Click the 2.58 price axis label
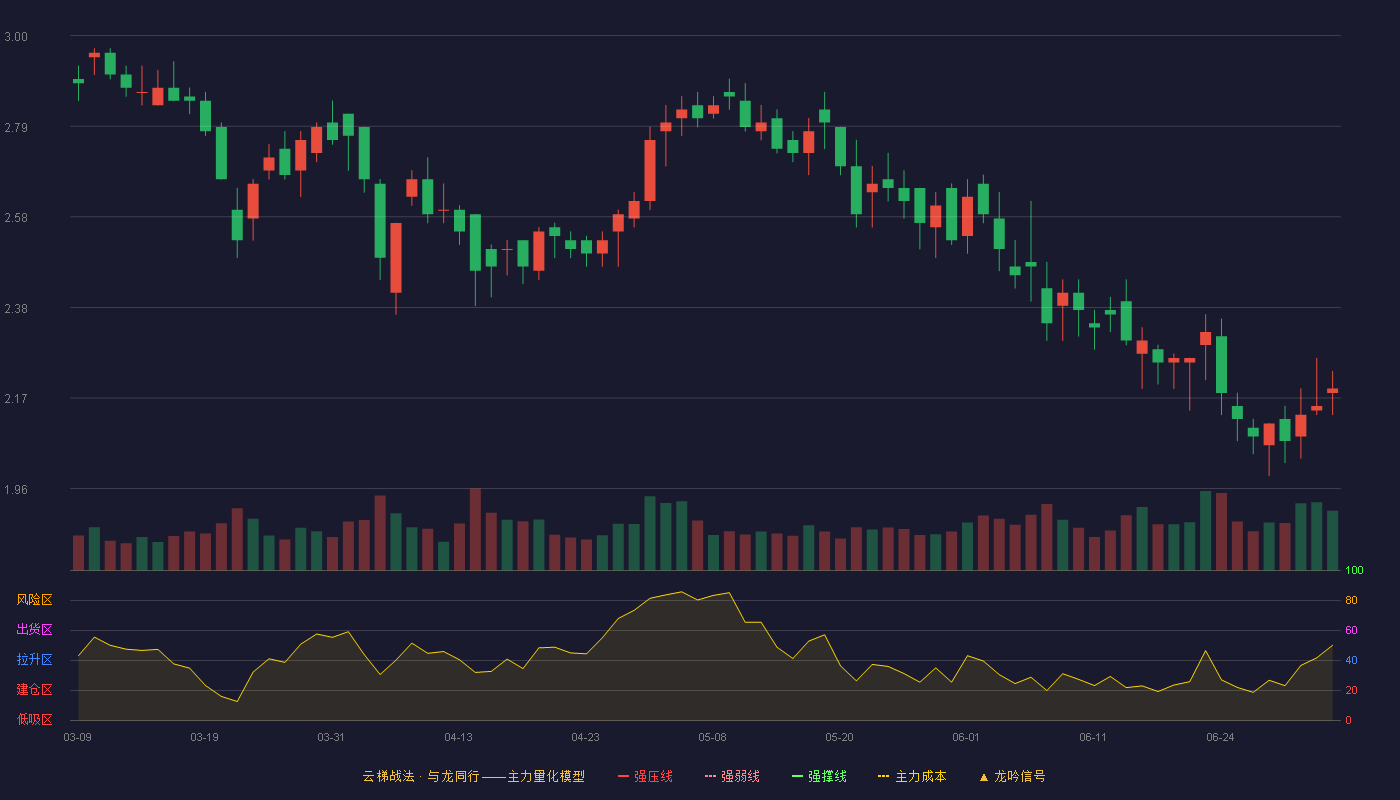Viewport: 1400px width, 800px height. pos(16,218)
